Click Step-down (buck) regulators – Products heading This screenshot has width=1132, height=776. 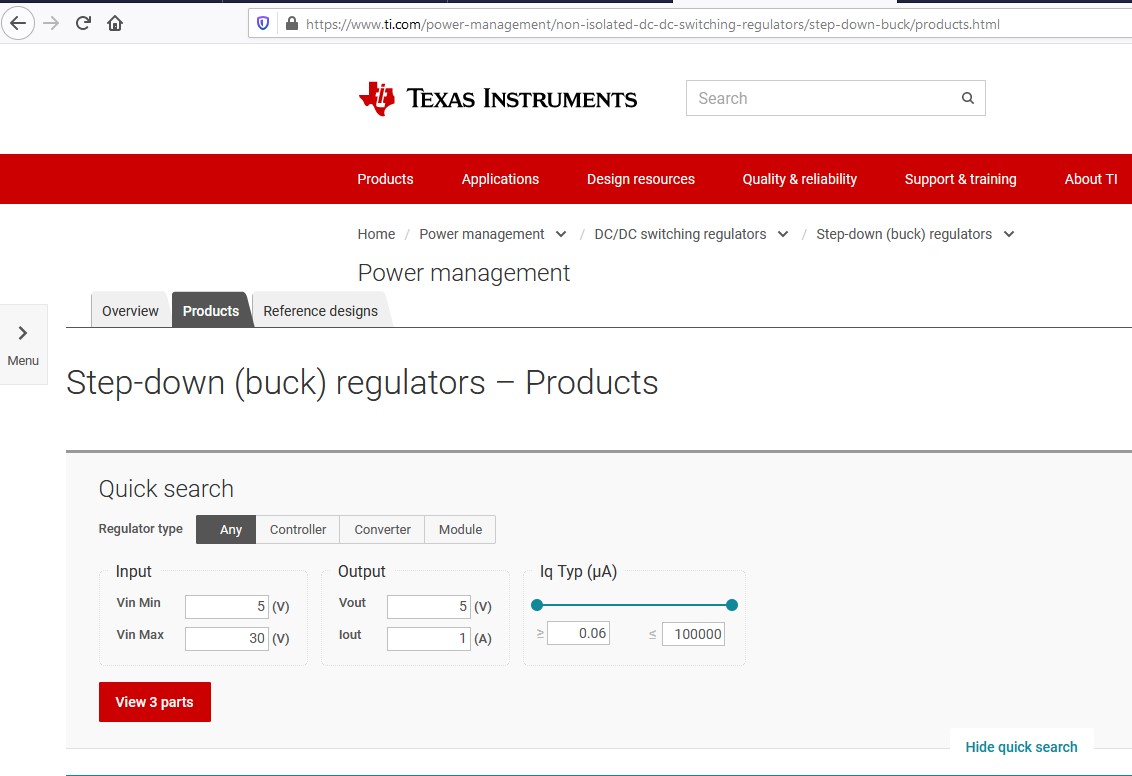pos(362,383)
